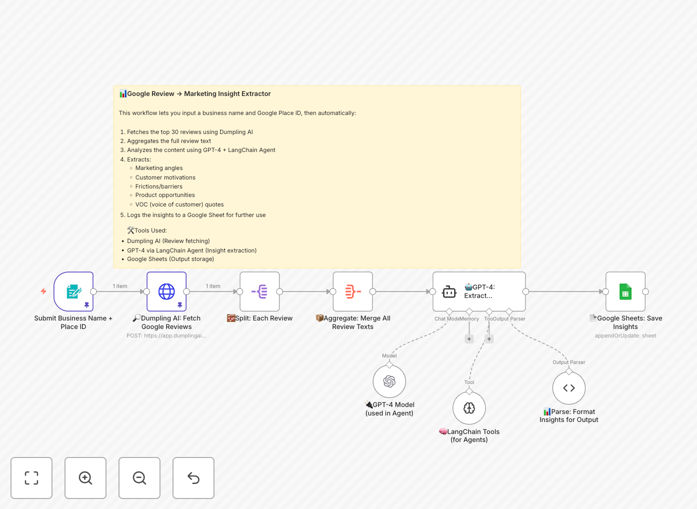This screenshot has width=697, height=509.
Task: Select the Split: Each Review node
Action: tap(260, 292)
